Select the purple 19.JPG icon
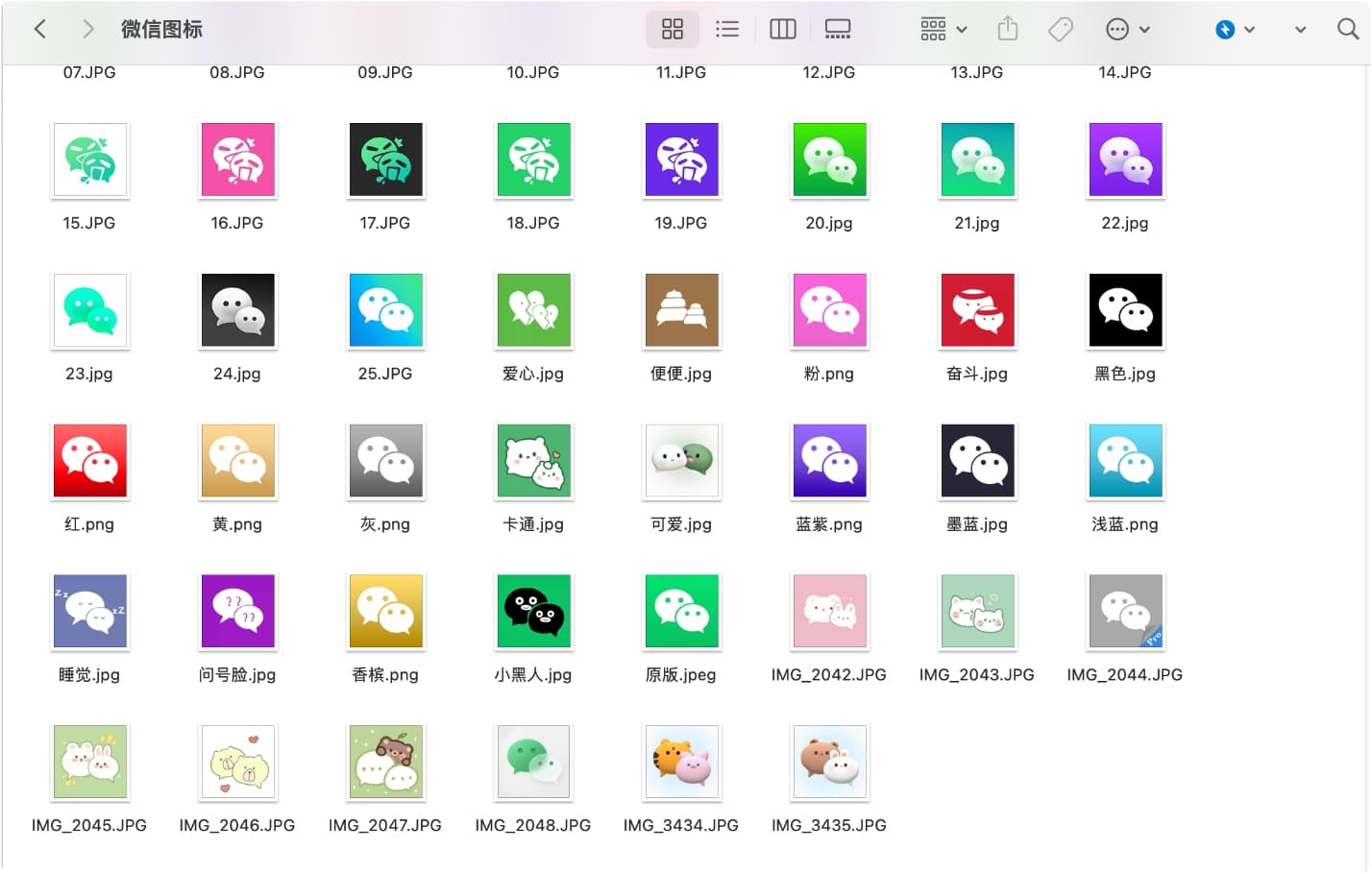The image size is (1372, 874). (681, 159)
